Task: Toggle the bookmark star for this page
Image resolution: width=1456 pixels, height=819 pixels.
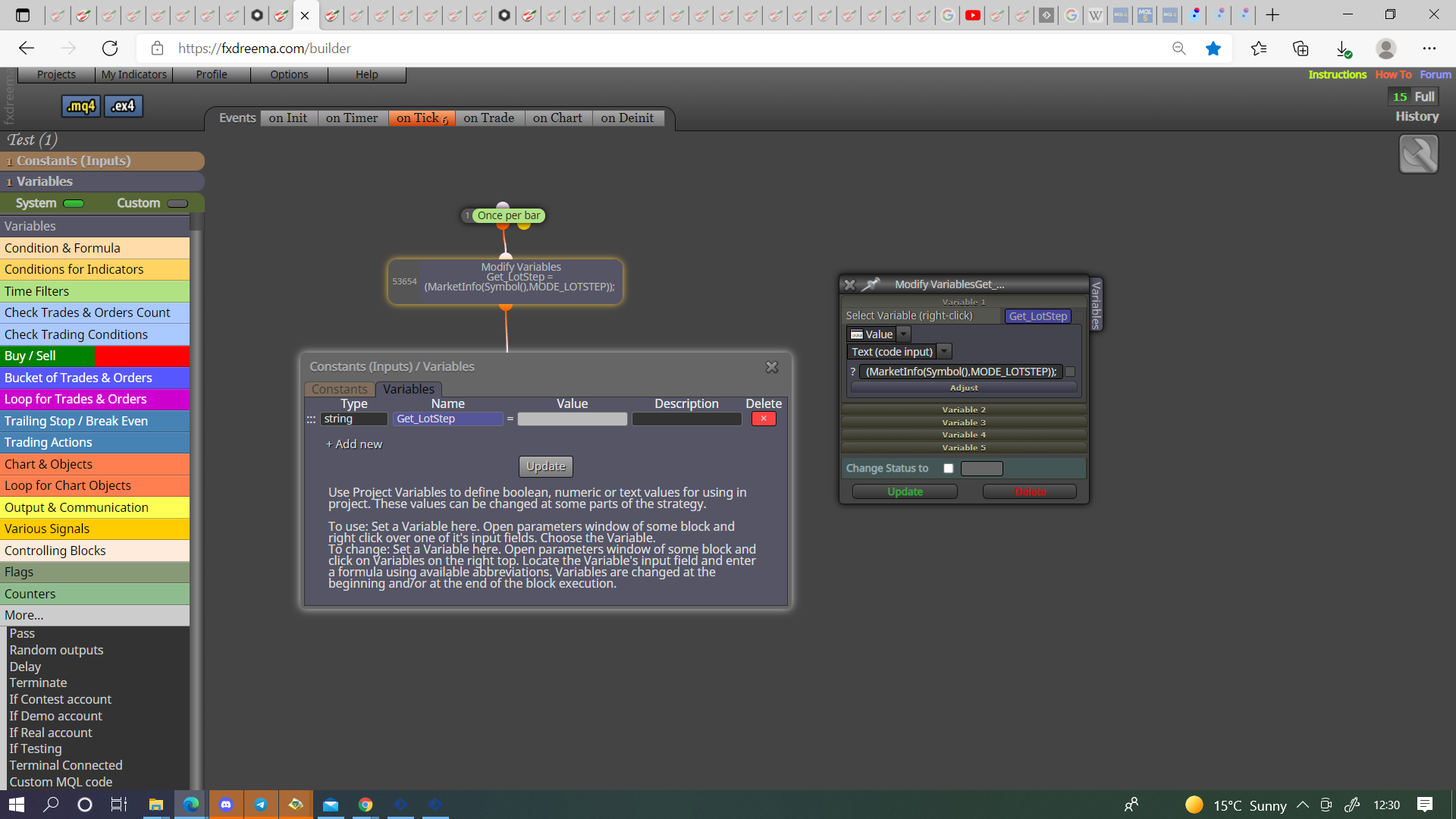Action: tap(1213, 49)
